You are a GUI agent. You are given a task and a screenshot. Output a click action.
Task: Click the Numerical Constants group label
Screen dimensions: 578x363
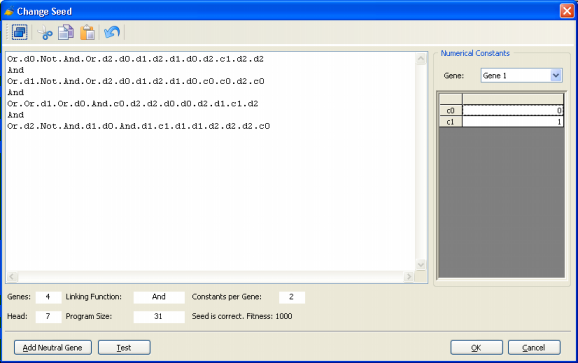(475, 53)
